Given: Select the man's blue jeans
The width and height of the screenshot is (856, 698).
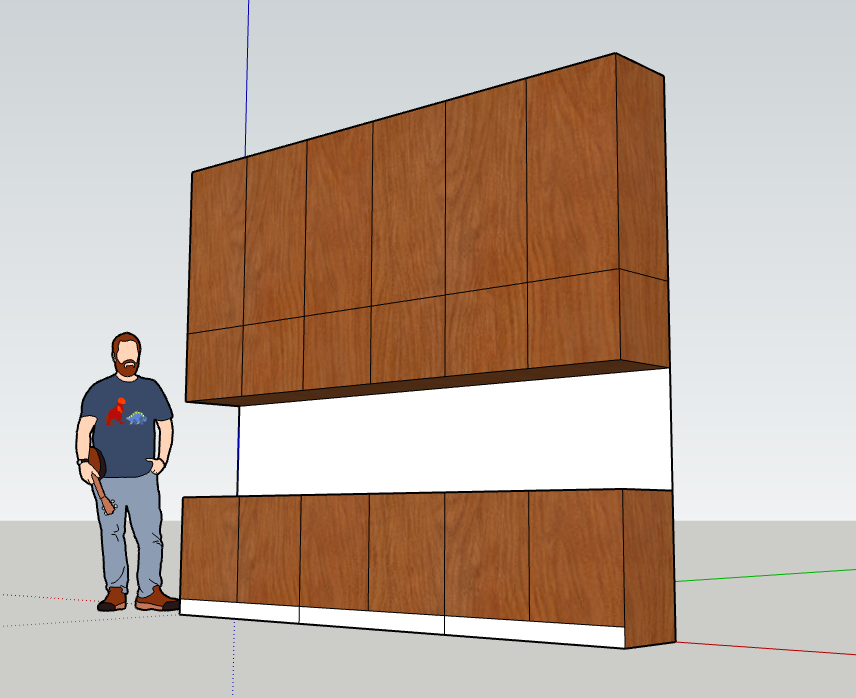Looking at the screenshot, I should pyautogui.click(x=128, y=530).
